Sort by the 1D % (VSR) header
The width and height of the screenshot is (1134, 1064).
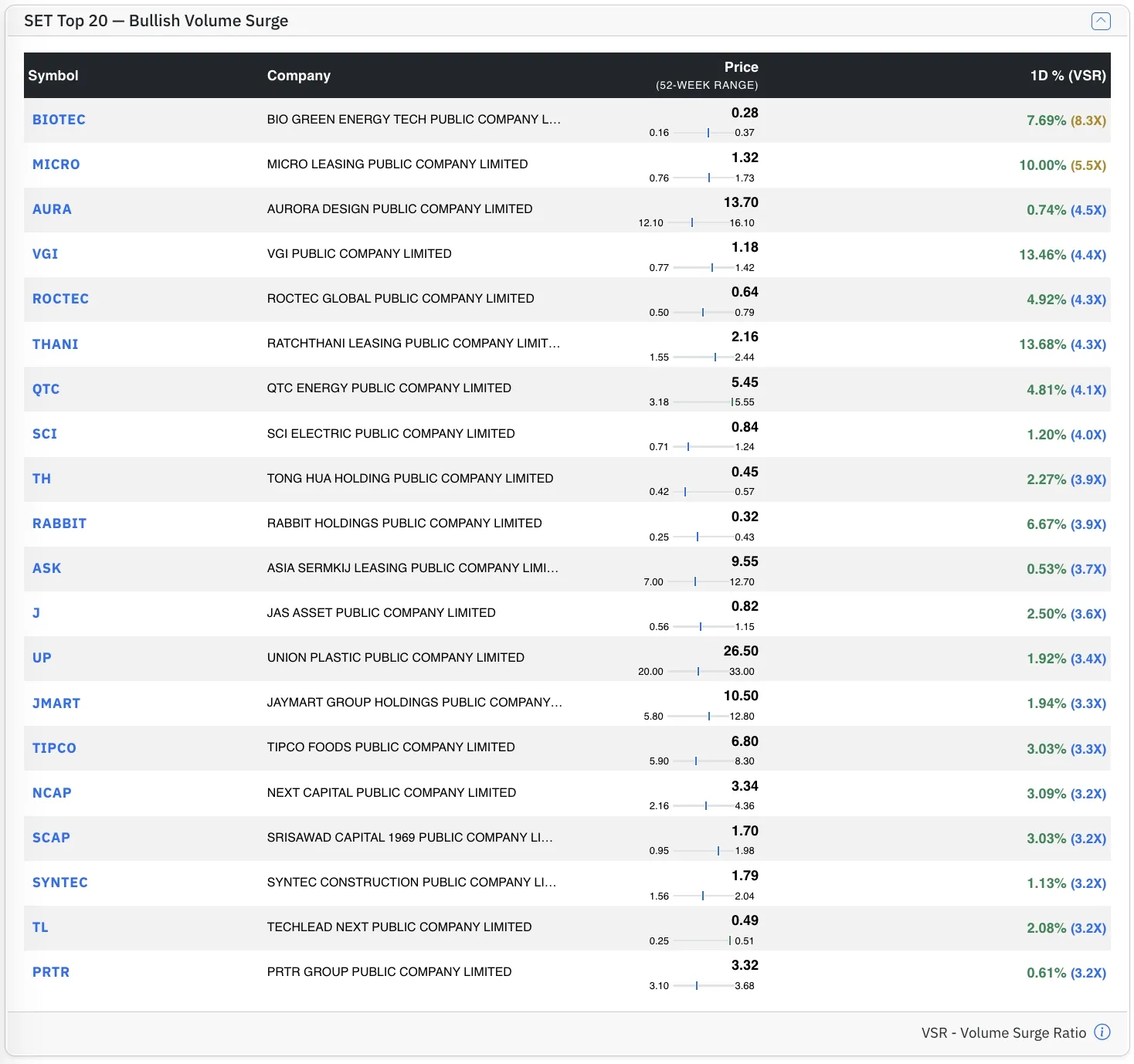tap(1068, 76)
